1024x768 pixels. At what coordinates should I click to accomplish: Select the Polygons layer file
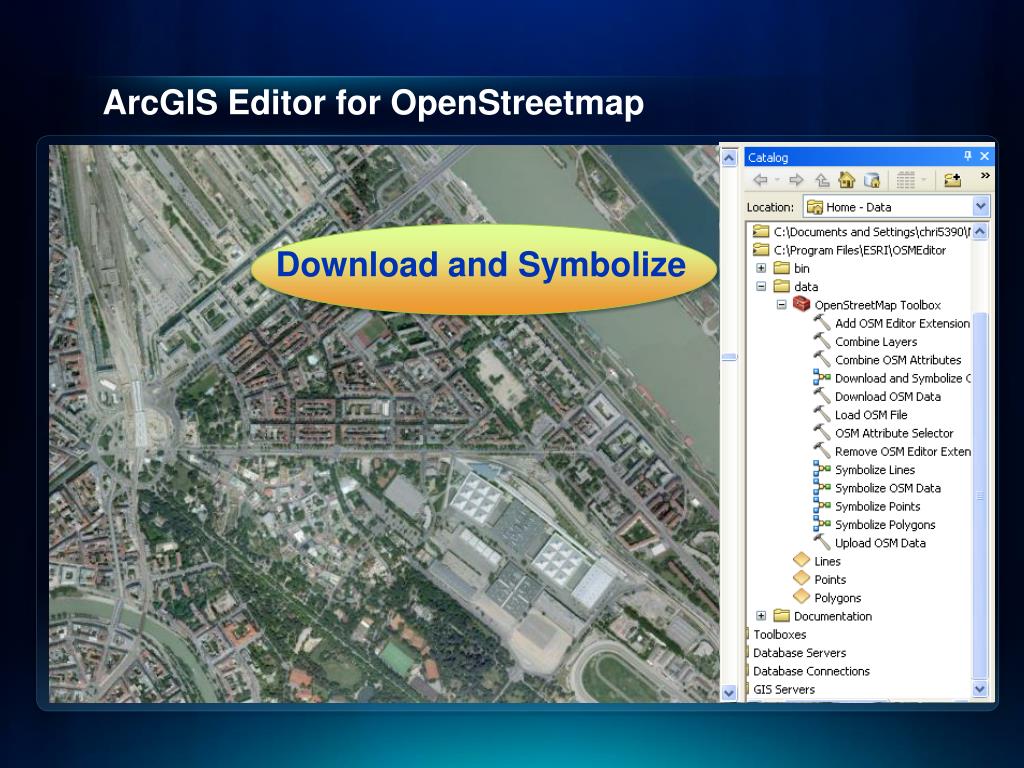[837, 598]
